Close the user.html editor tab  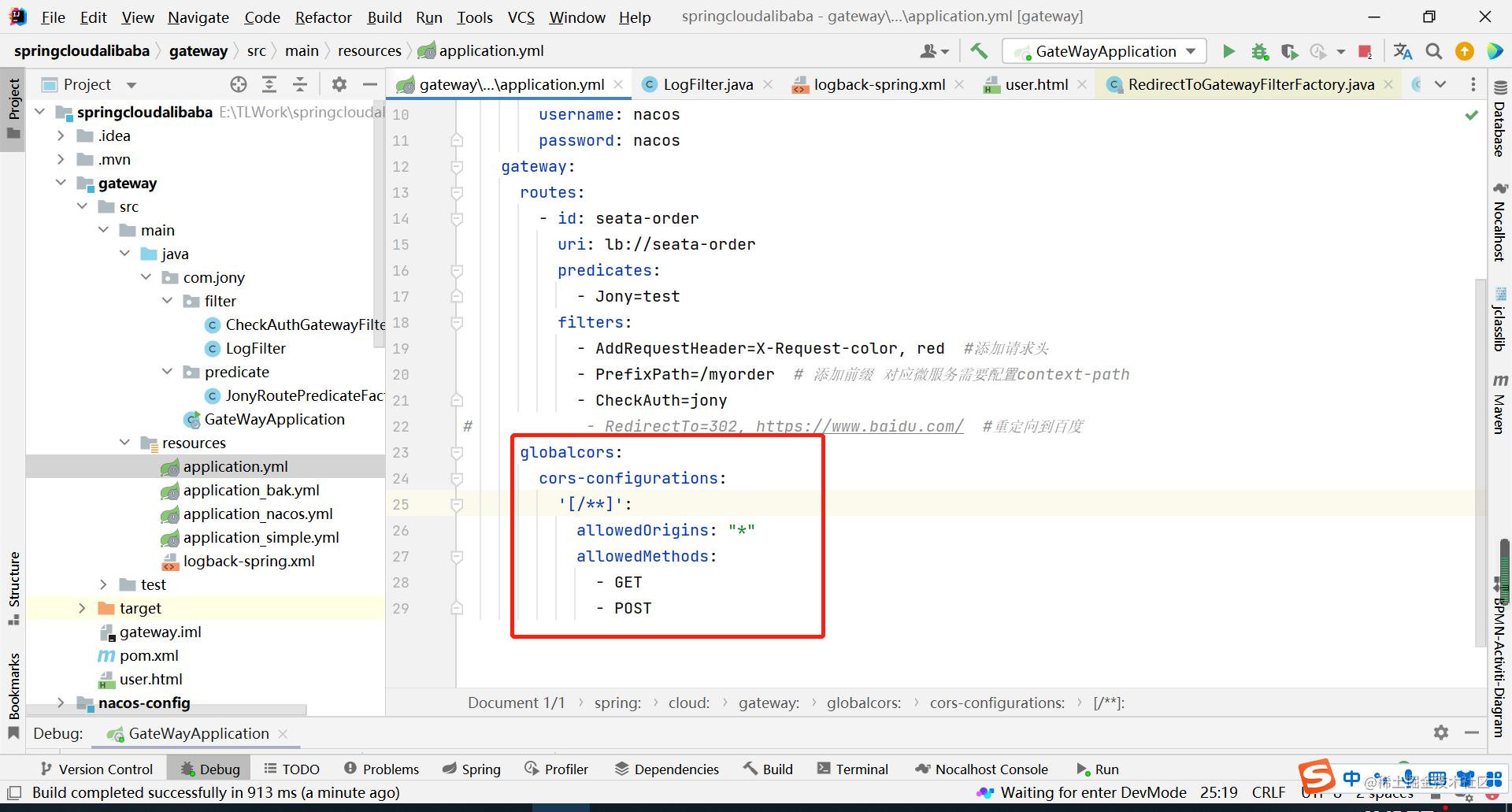[x=1082, y=84]
